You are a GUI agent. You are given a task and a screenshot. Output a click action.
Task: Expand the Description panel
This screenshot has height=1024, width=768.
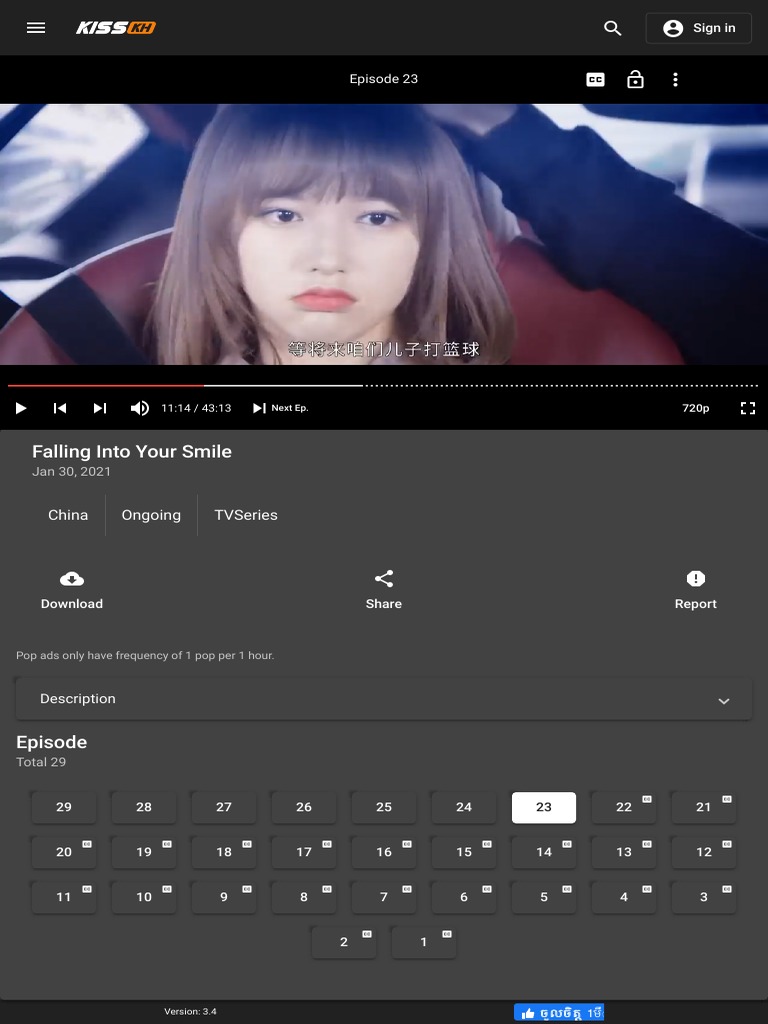click(x=384, y=699)
